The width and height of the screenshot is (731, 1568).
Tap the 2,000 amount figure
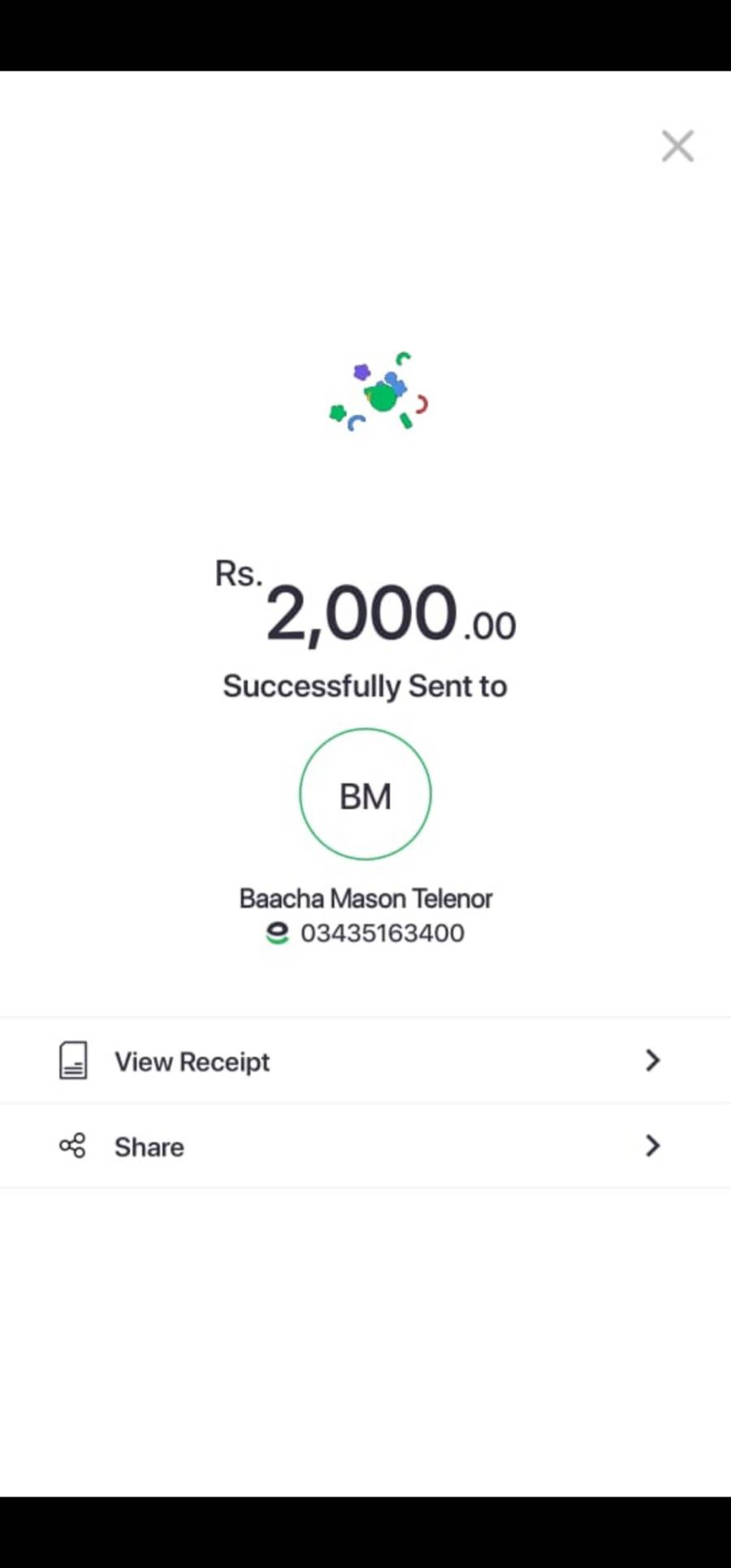coord(361,613)
